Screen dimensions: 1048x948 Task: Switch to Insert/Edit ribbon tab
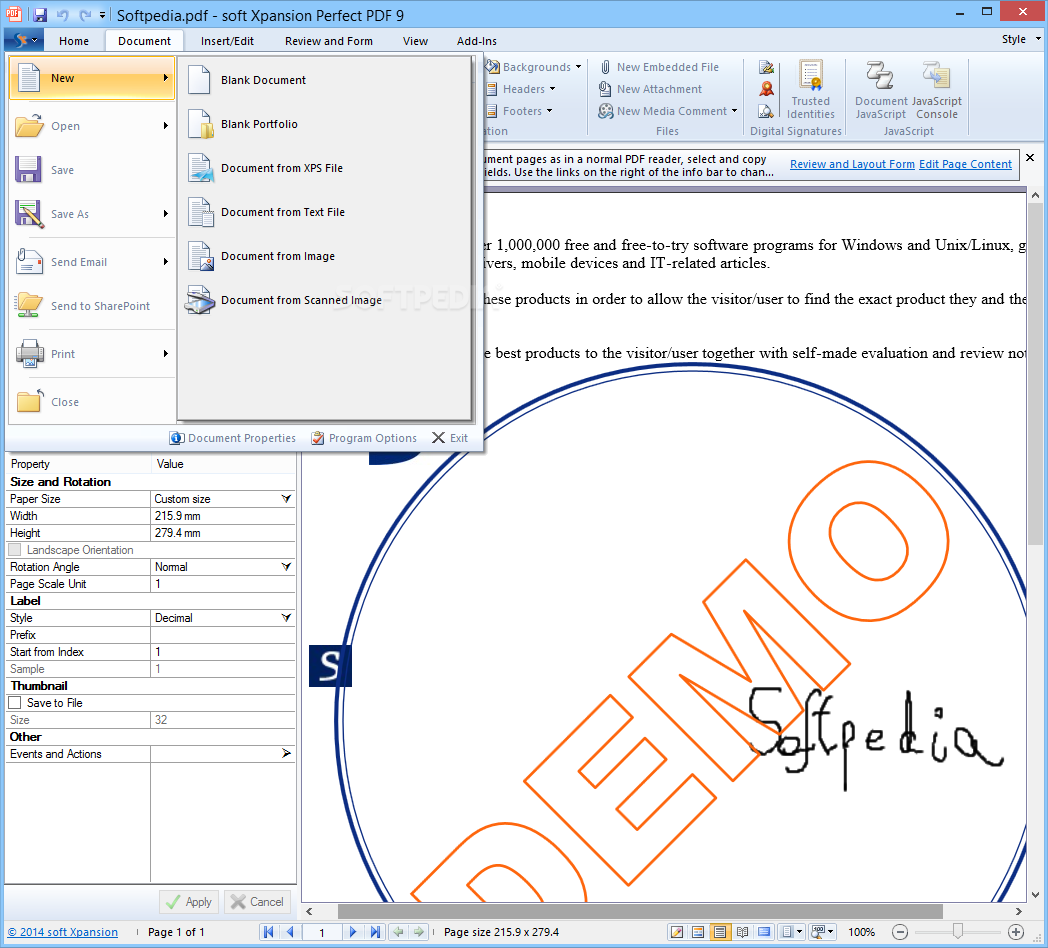click(x=227, y=41)
